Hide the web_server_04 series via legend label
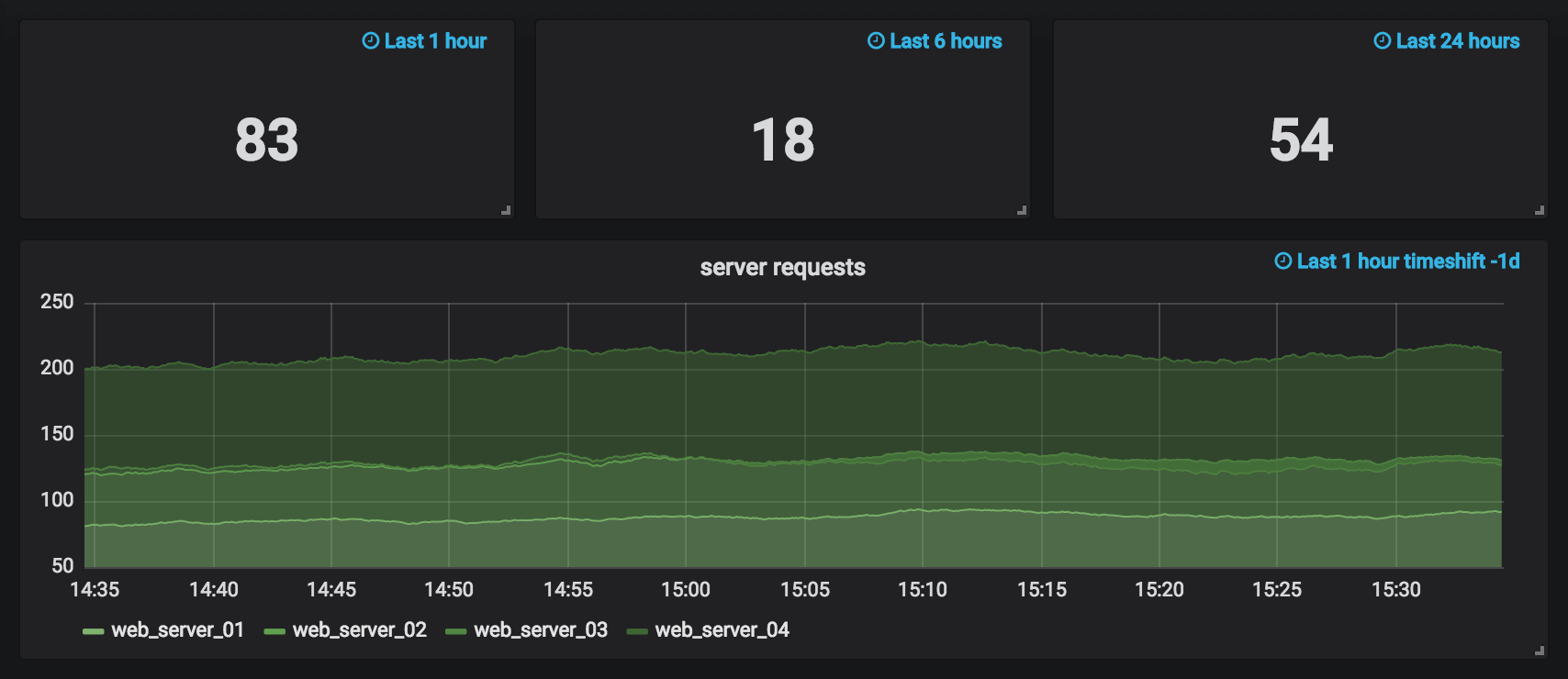This screenshot has width=1568, height=679. pos(722,630)
